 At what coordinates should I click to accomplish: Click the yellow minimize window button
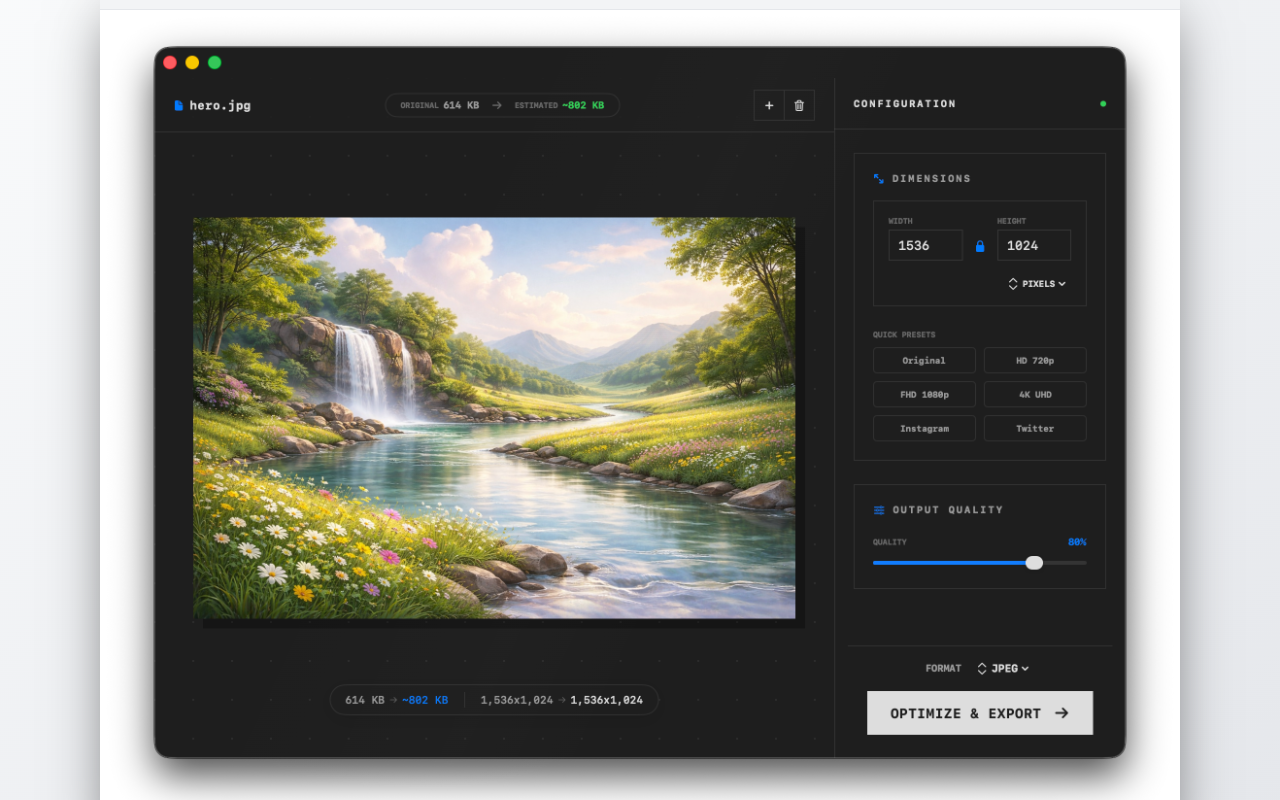click(192, 62)
